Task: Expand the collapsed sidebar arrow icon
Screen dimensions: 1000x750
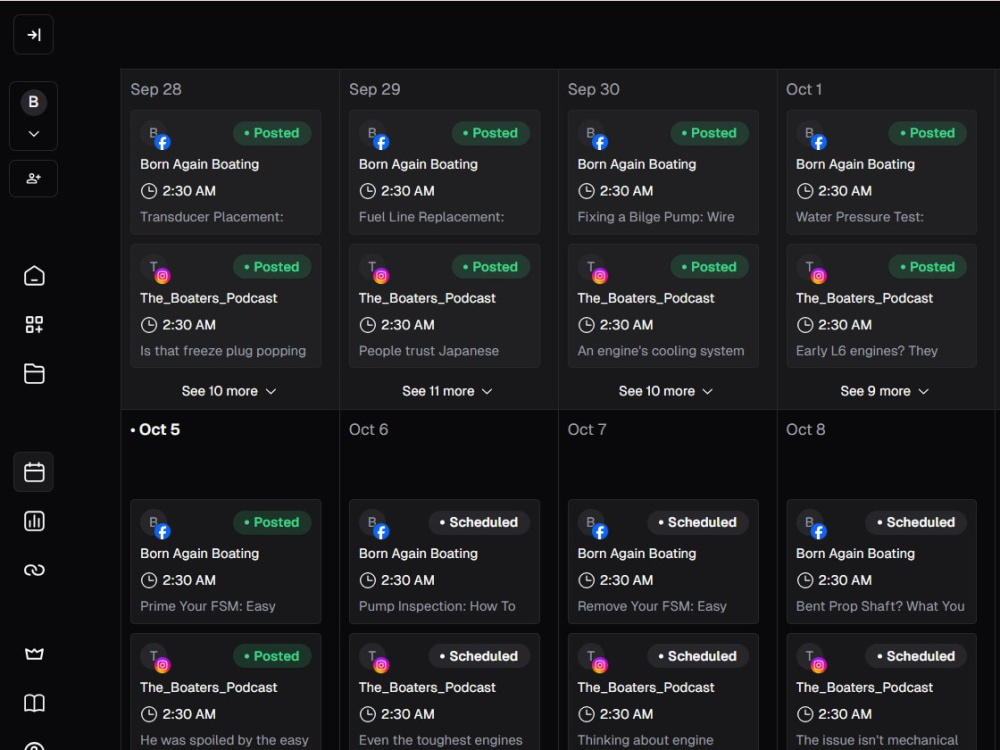Action: pyautogui.click(x=33, y=34)
